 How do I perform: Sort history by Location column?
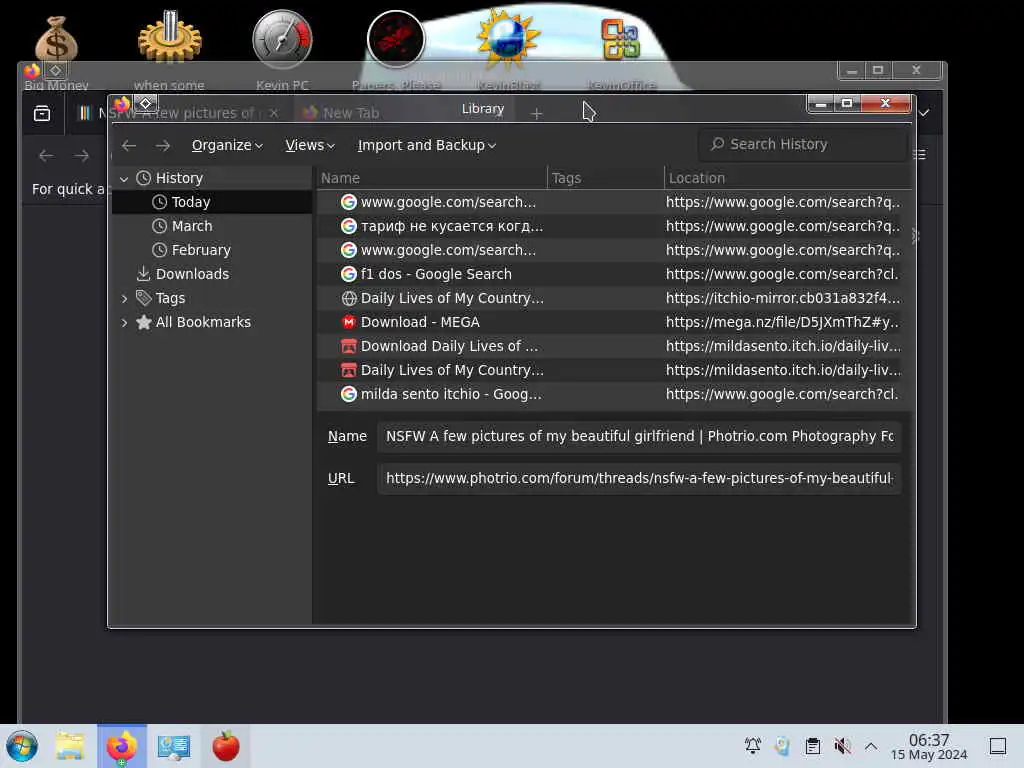(788, 178)
